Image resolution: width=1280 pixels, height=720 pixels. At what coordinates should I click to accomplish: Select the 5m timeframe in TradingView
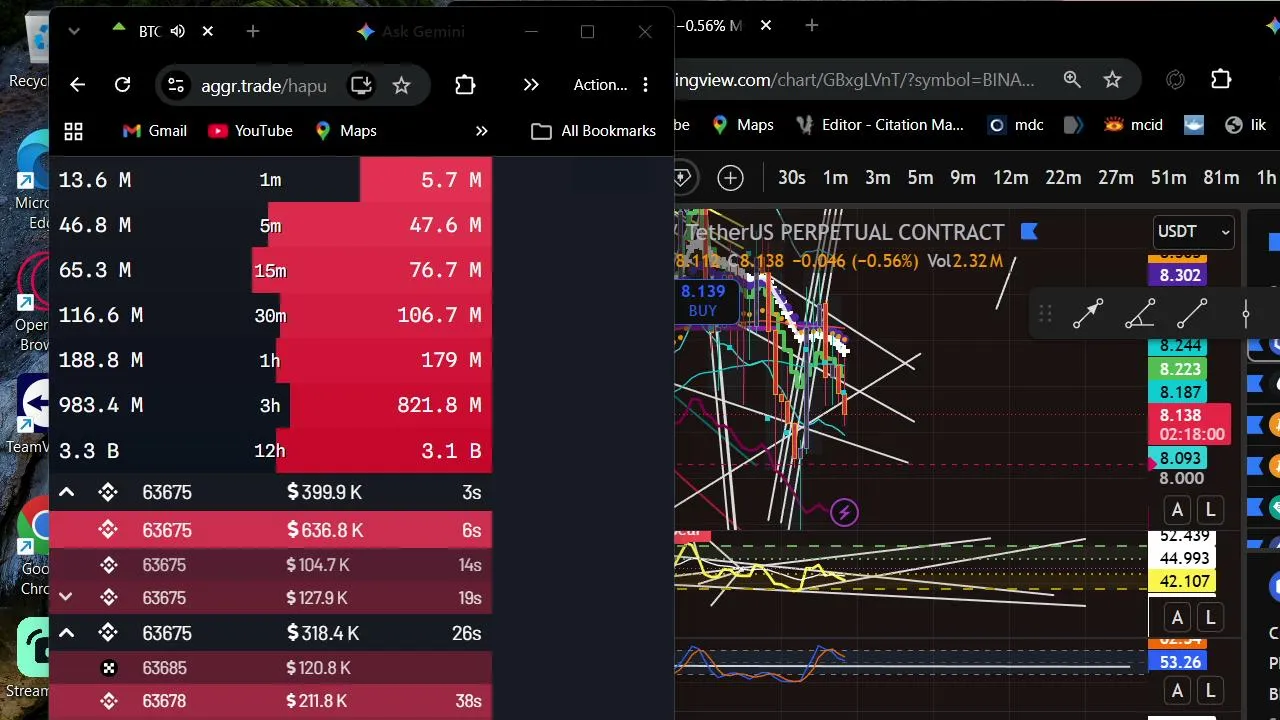pyautogui.click(x=920, y=177)
